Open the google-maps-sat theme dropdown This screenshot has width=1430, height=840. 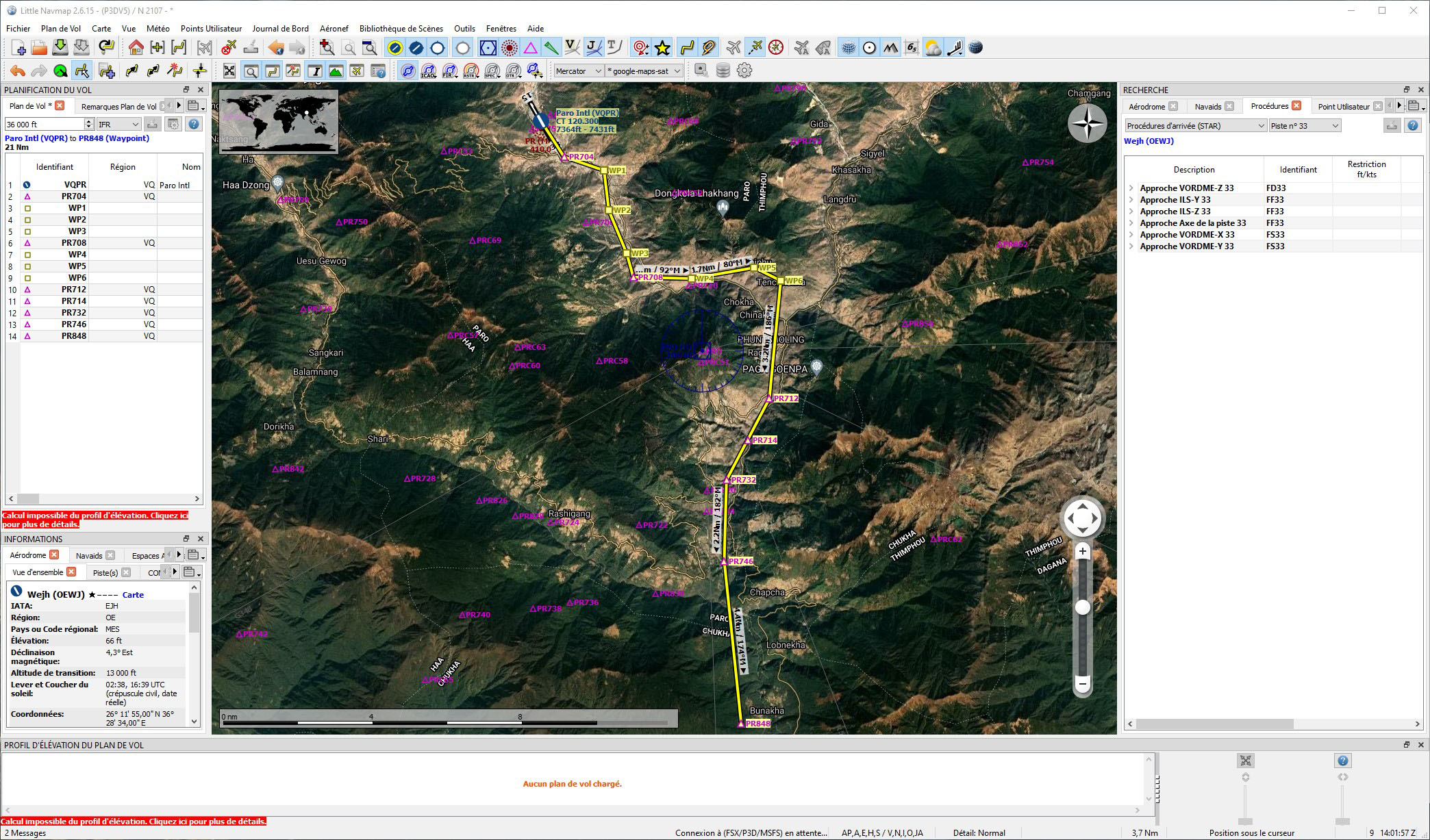pos(644,71)
